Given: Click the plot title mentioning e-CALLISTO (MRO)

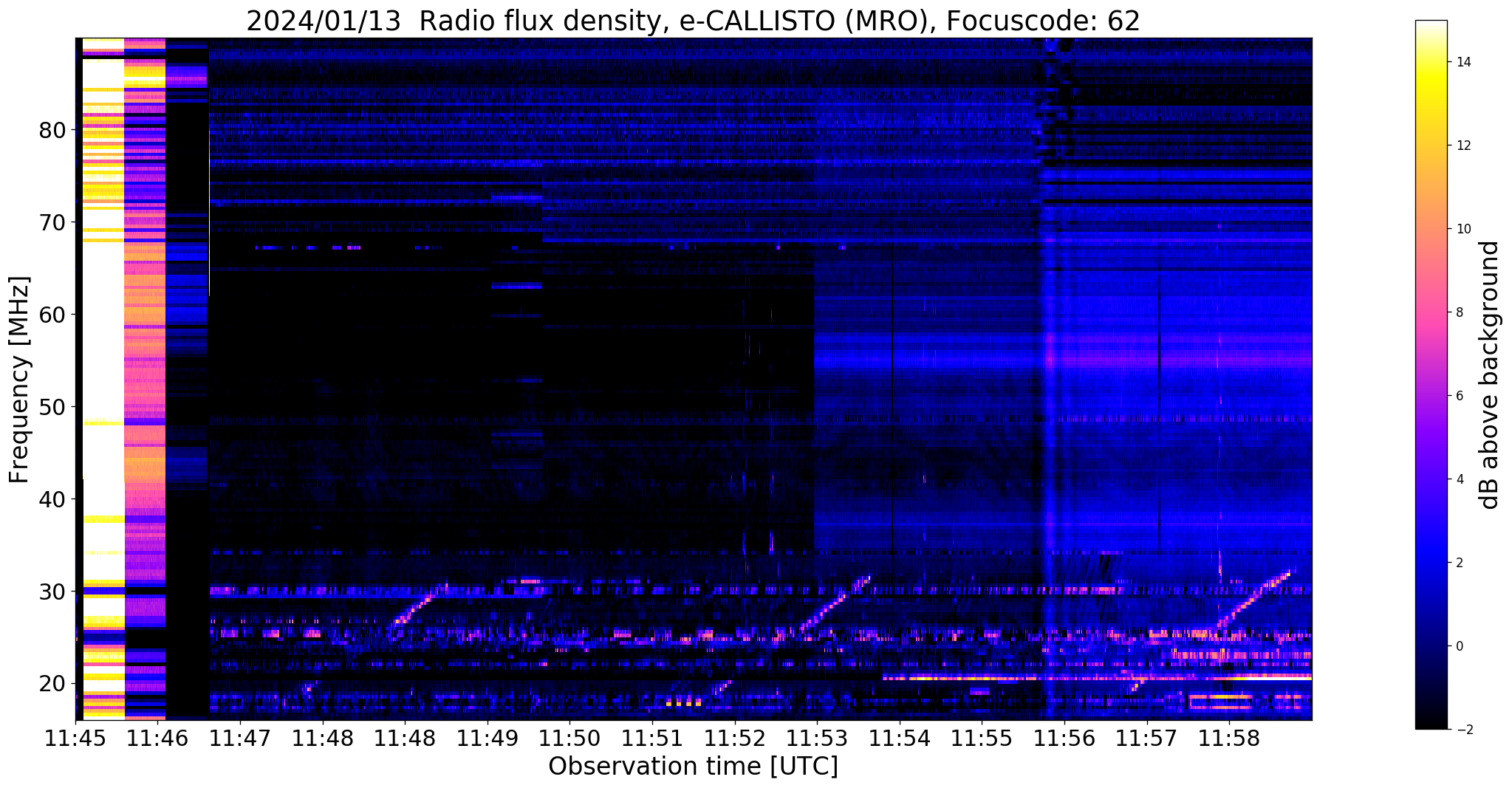Looking at the screenshot, I should click(693, 20).
